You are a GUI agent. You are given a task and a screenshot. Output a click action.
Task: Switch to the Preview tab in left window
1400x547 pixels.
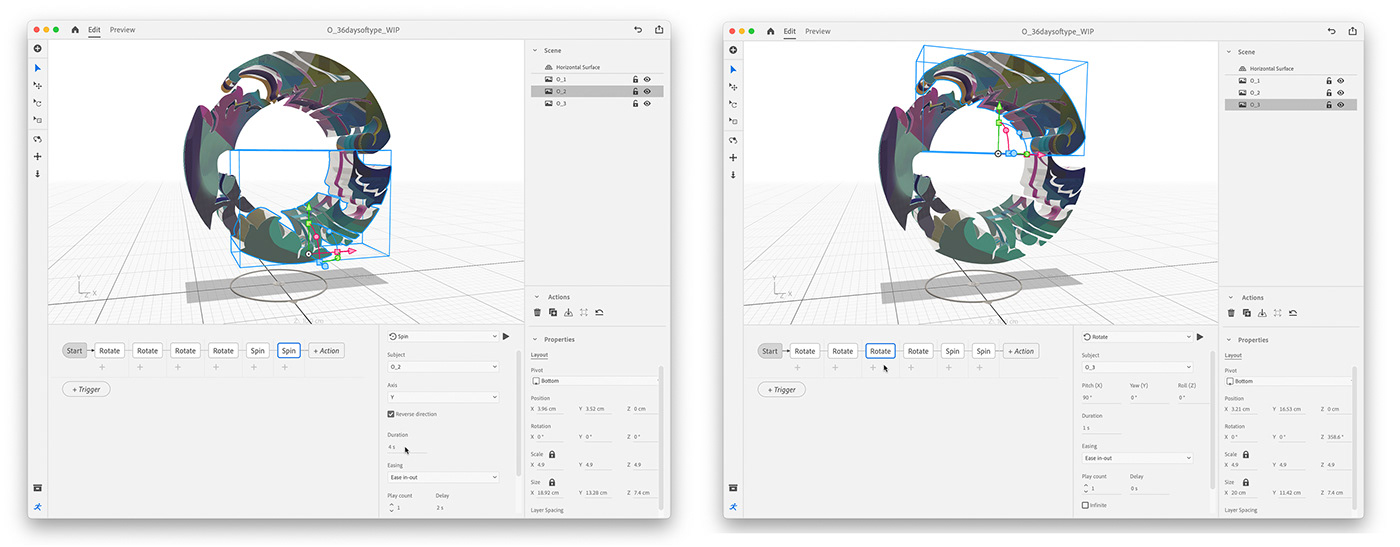tap(123, 30)
